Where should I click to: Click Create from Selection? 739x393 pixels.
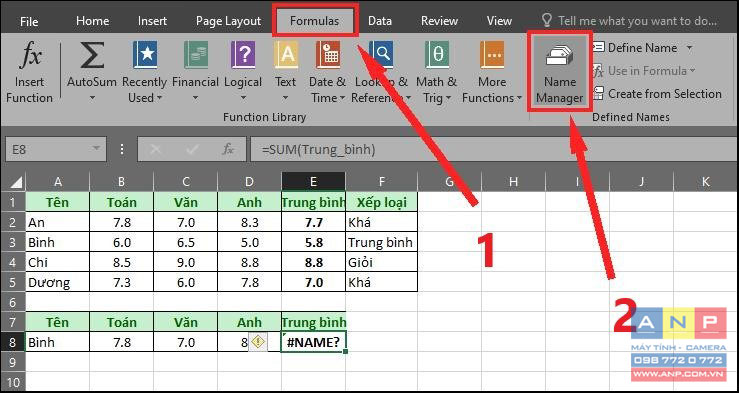coord(657,94)
